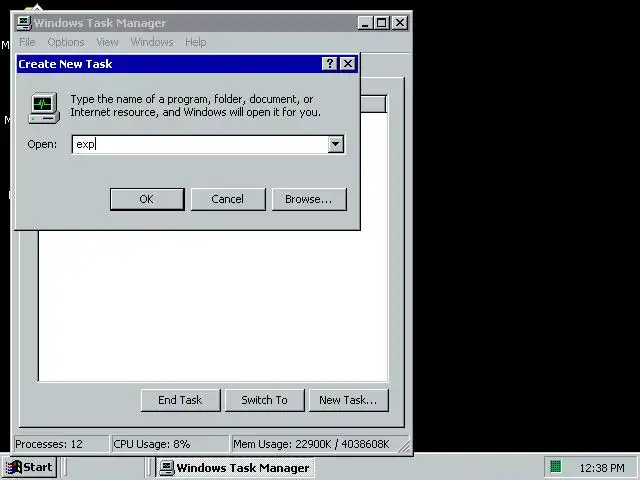Open the Options menu in Task Manager
The width and height of the screenshot is (640, 480).
pyautogui.click(x=66, y=42)
